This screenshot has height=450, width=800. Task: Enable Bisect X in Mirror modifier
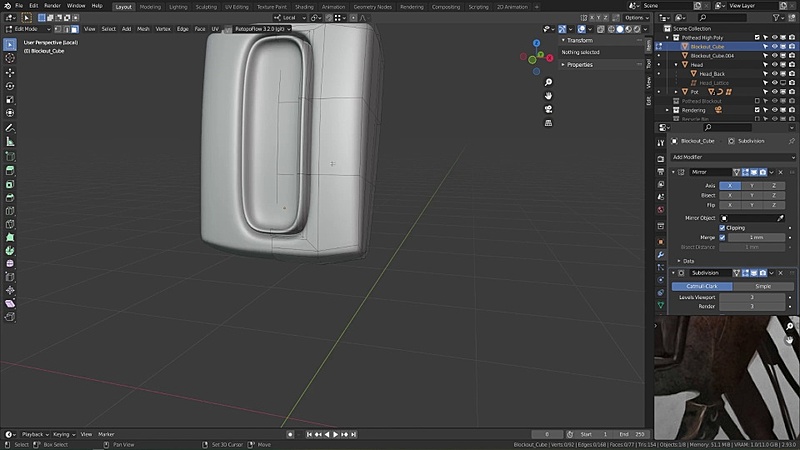pos(730,195)
